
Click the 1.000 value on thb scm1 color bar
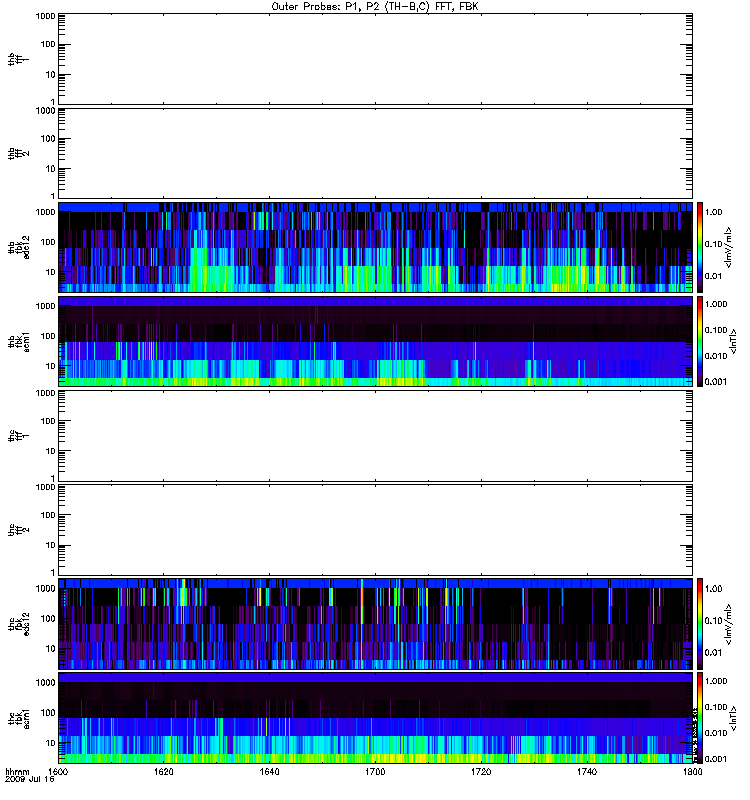tap(716, 304)
